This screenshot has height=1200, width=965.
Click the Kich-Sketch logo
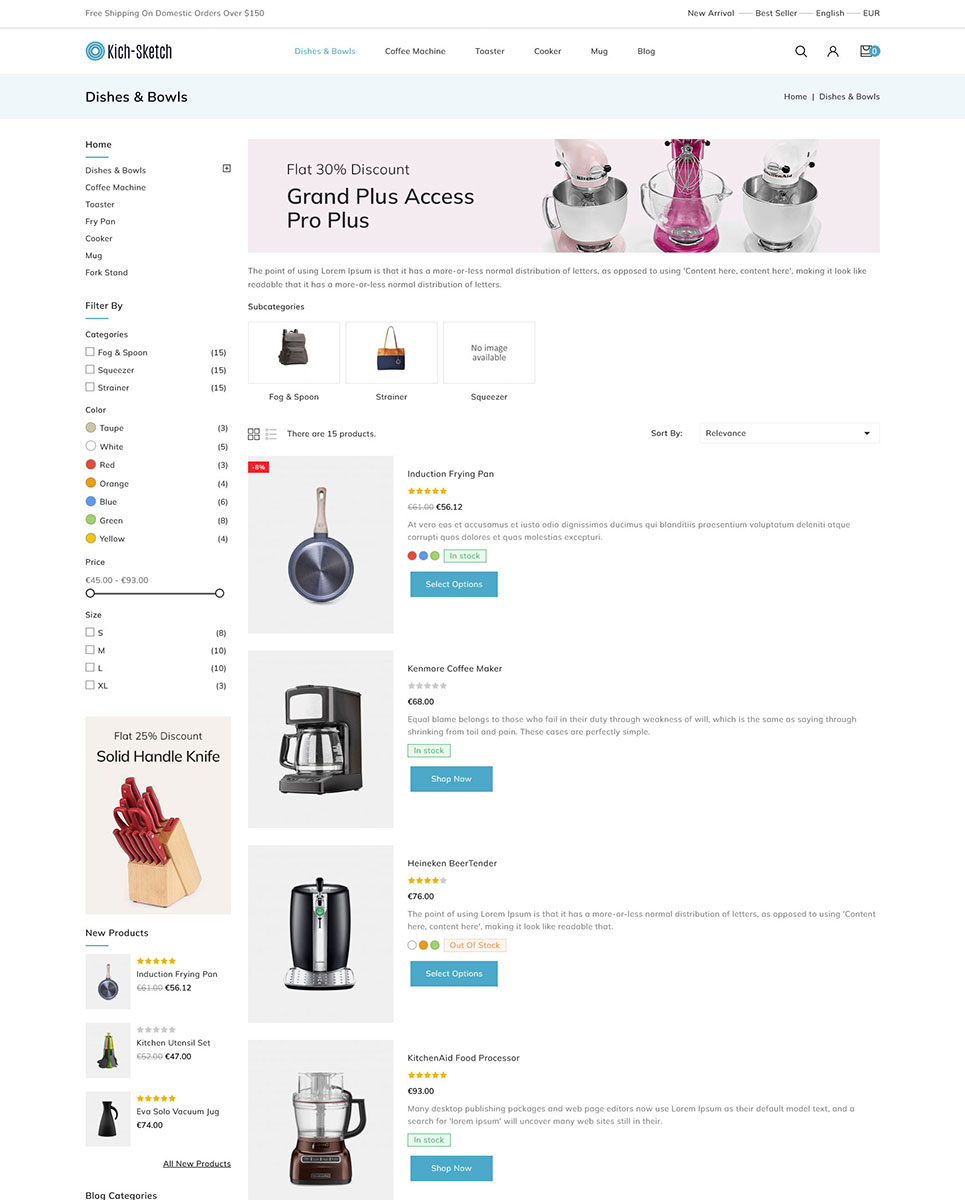pos(129,51)
